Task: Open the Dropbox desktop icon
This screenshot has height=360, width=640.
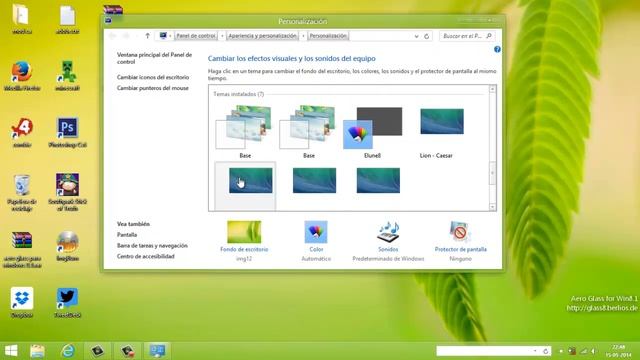Action: (22, 302)
